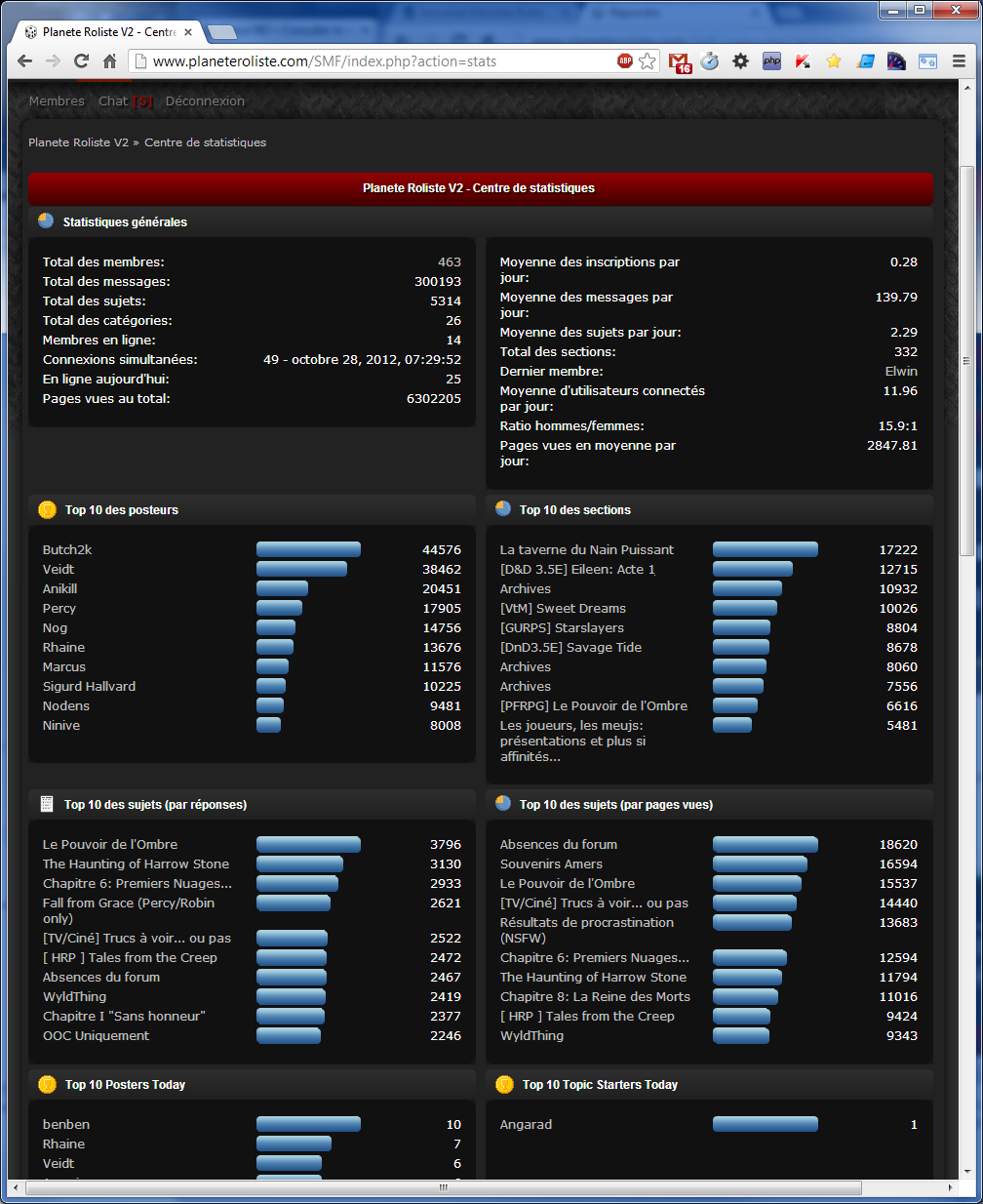The width and height of the screenshot is (983, 1204).
Task: Open the Membres menu item
Action: click(57, 101)
